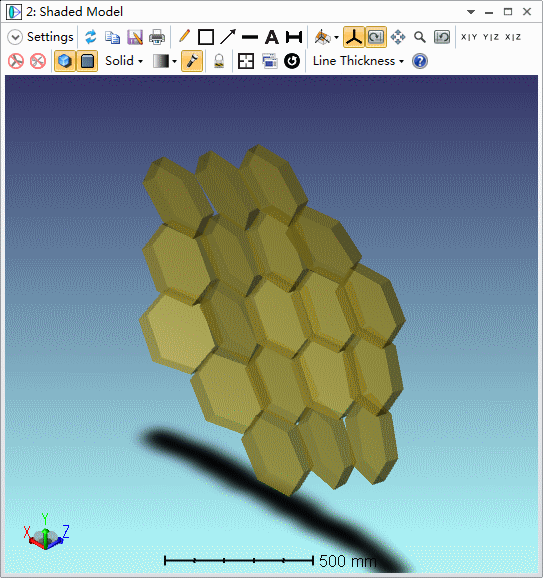Toggle the coordinate axis triad button

coord(354,37)
